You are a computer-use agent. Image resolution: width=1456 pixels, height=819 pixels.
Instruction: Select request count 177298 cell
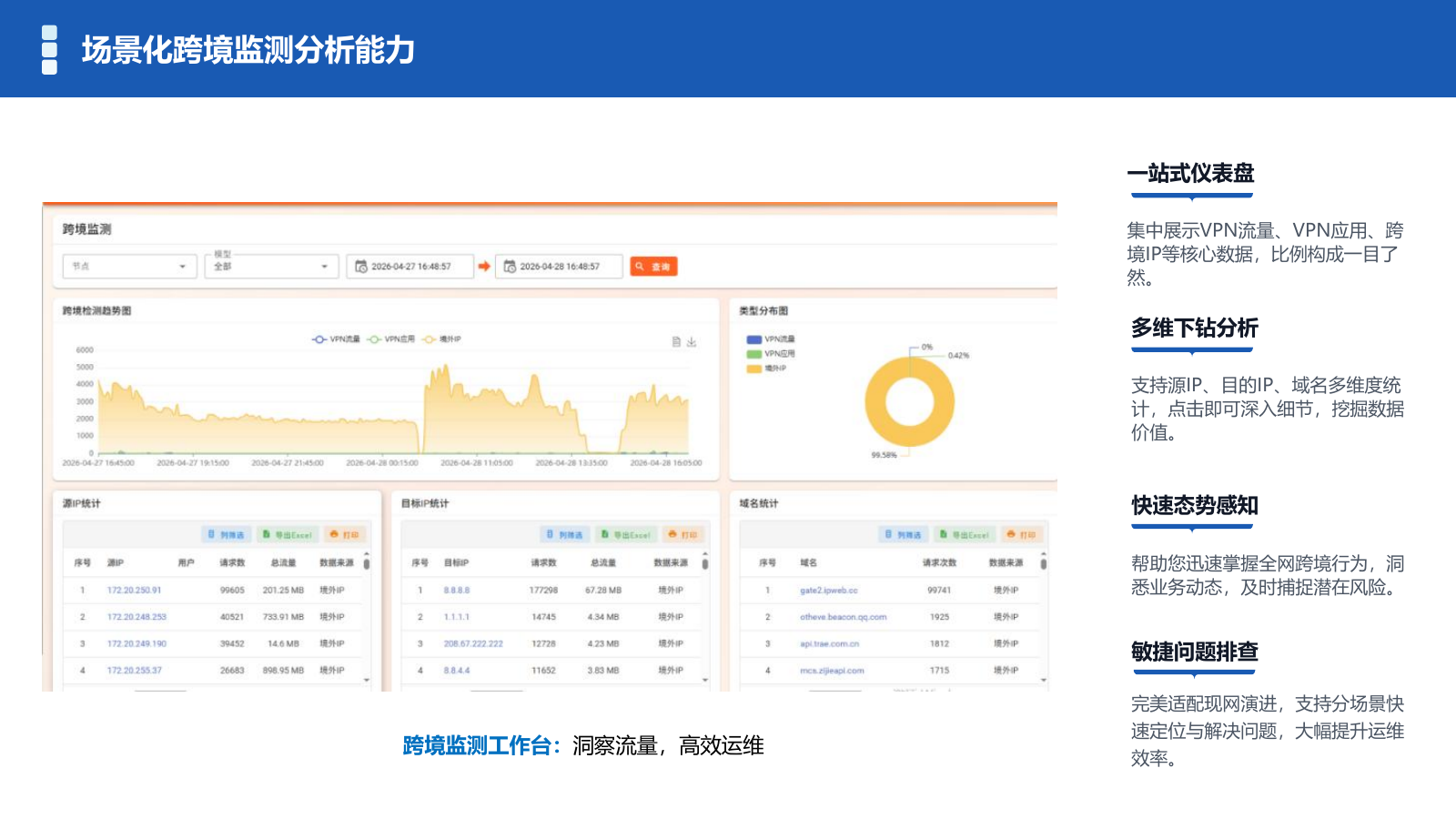pyautogui.click(x=543, y=591)
